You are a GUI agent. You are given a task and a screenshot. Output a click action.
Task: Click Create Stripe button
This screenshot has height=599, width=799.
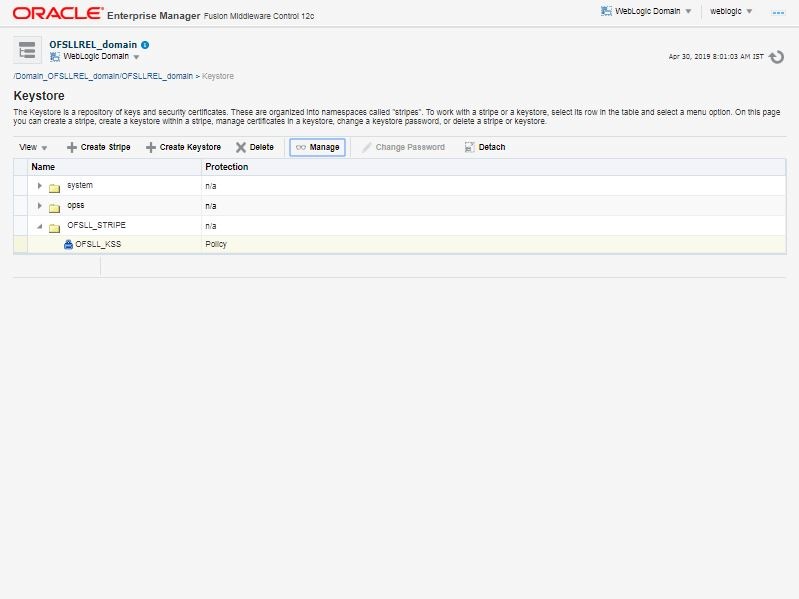pos(99,147)
